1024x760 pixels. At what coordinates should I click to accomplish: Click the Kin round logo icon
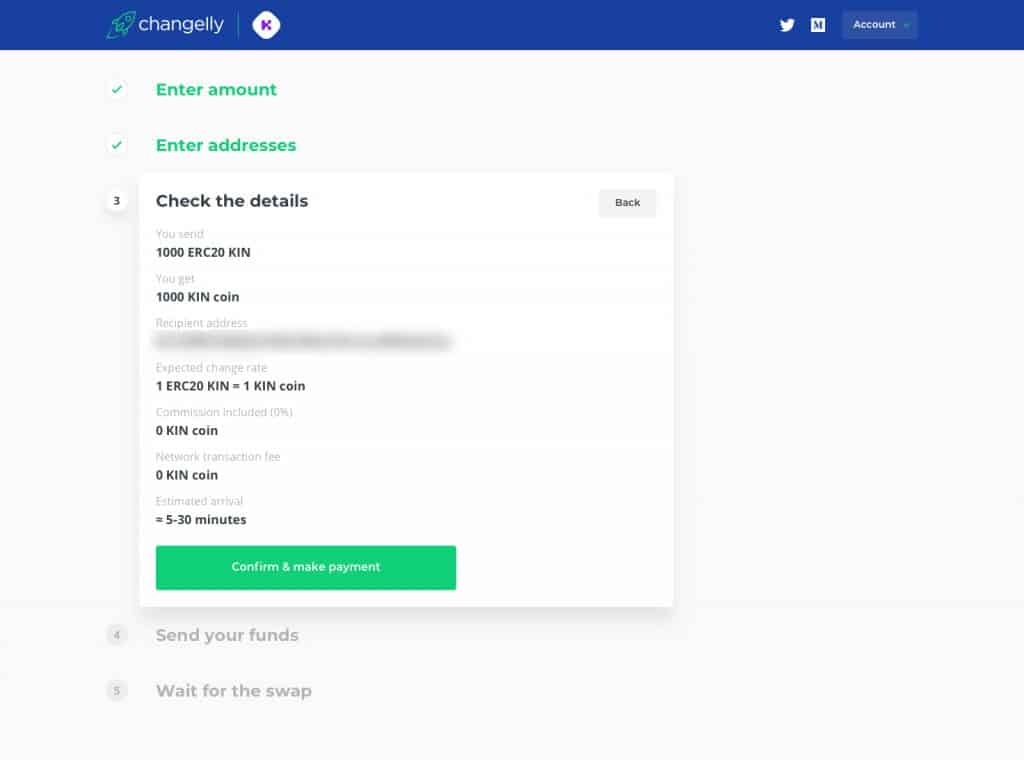tap(266, 25)
